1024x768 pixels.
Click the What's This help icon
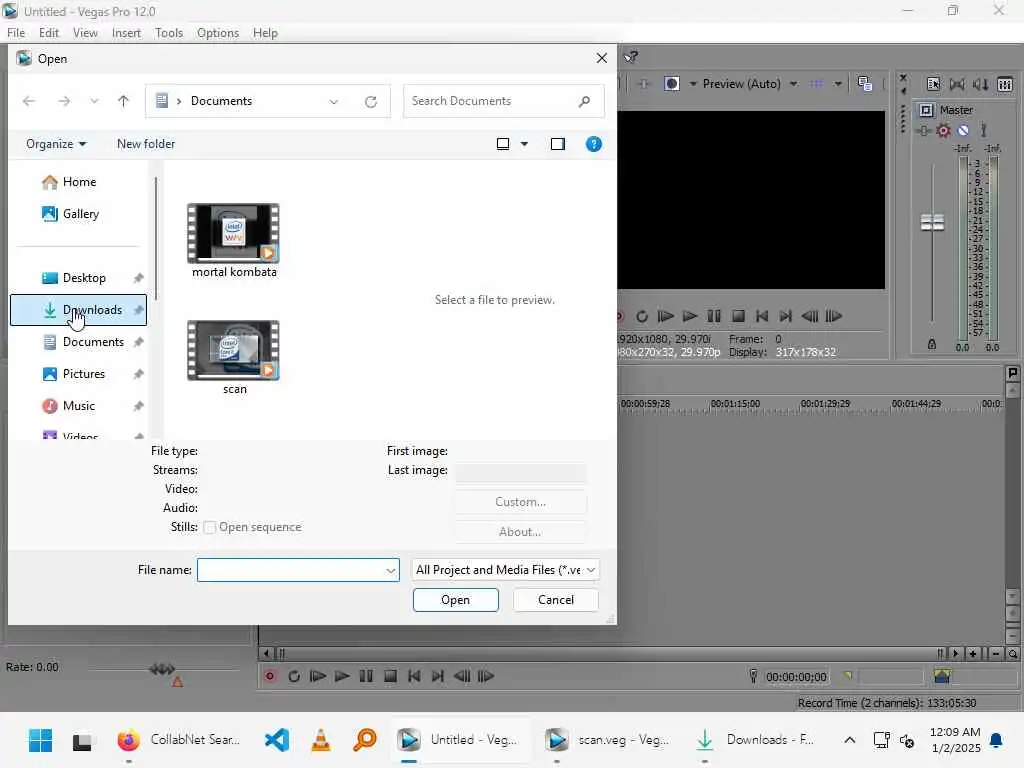click(x=630, y=57)
